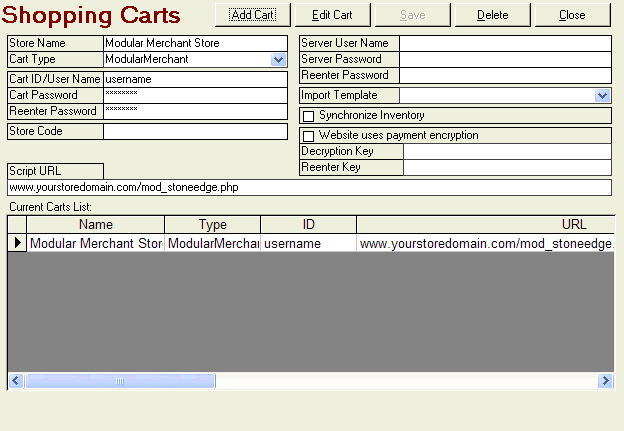The height and width of the screenshot is (431, 624).
Task: Click the grid's top-left select-all corner cell
Action: point(17,224)
